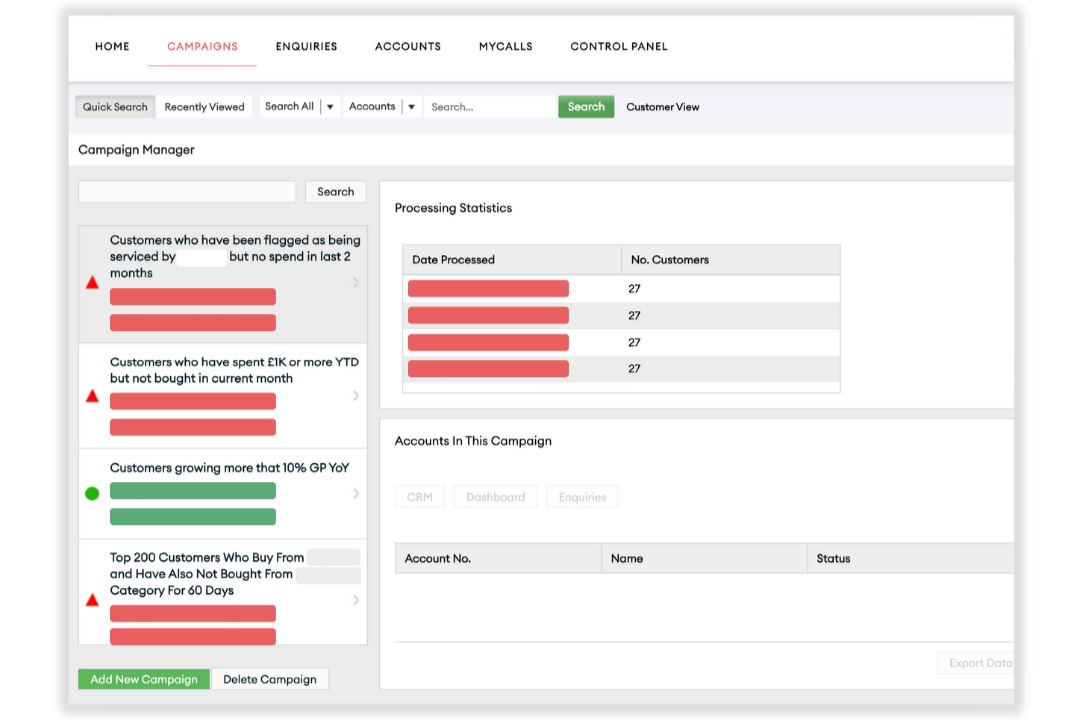Sort by Date Processed column header
Viewport: 1080px width, 720px height.
[x=453, y=259]
